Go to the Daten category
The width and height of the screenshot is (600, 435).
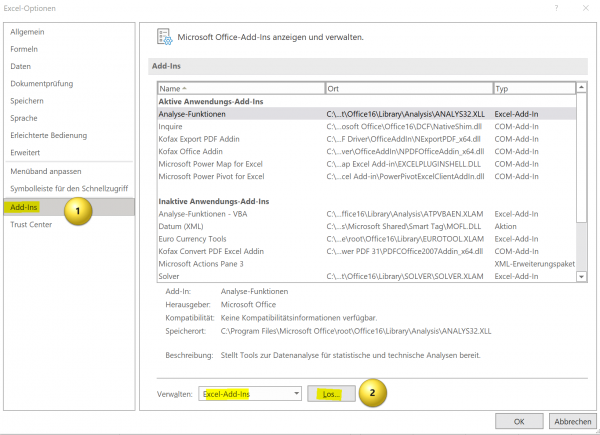[20, 66]
